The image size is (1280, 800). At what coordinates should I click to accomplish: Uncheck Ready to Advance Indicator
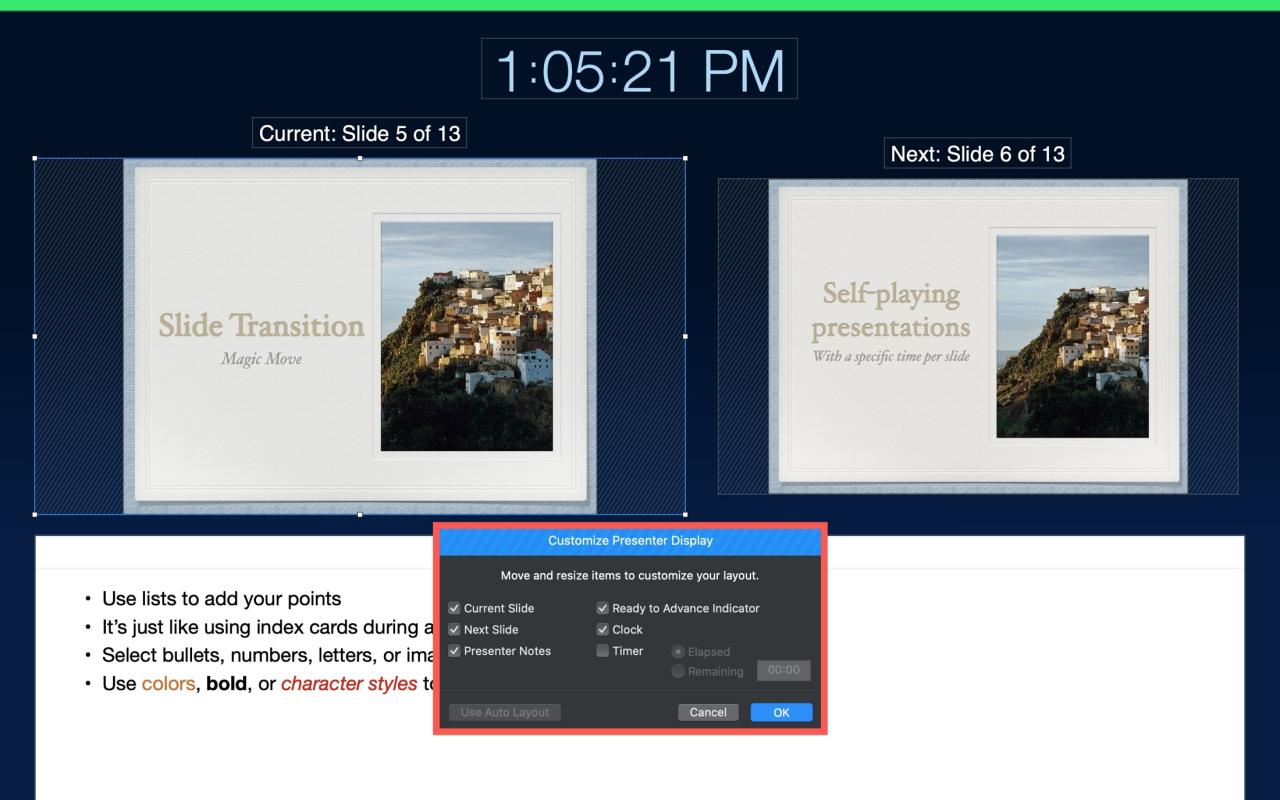coord(603,608)
